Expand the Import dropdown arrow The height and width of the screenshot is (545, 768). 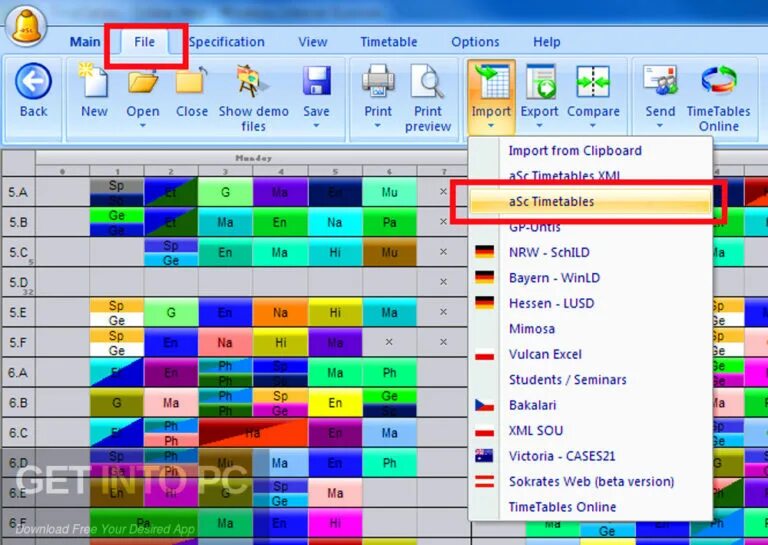pos(491,126)
